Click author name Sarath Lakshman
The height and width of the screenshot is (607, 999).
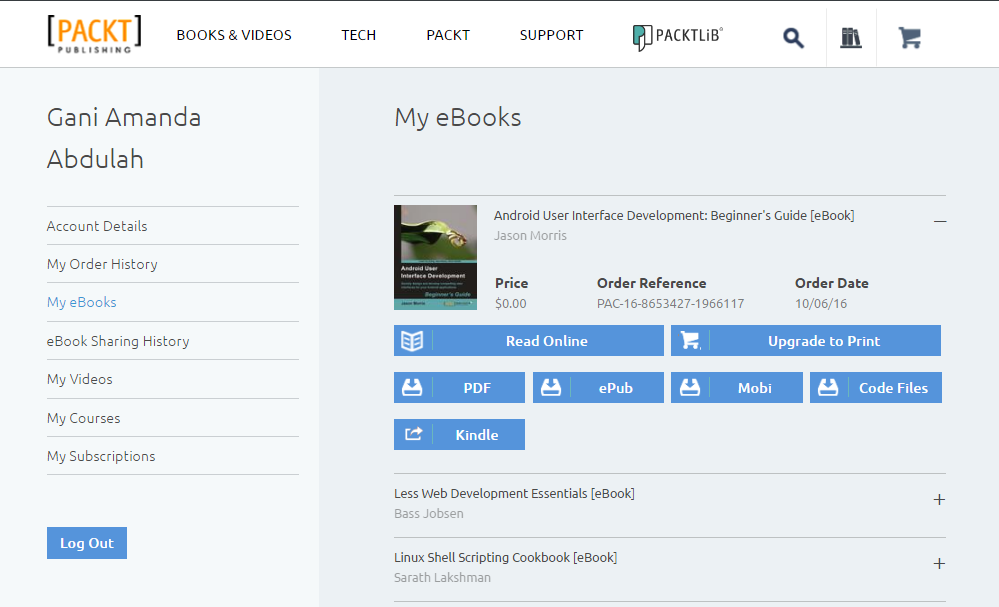442,578
